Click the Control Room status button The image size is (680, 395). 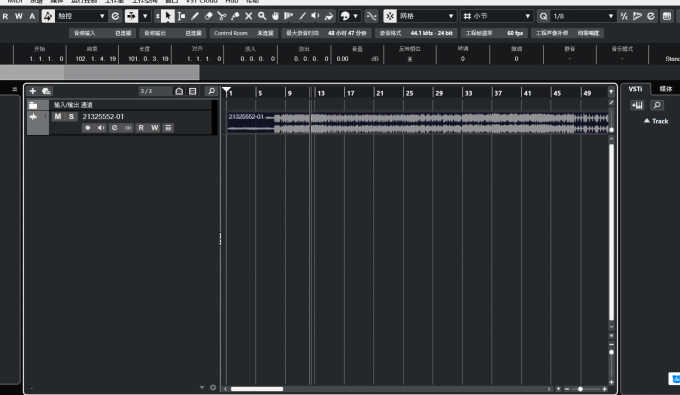click(x=244, y=33)
